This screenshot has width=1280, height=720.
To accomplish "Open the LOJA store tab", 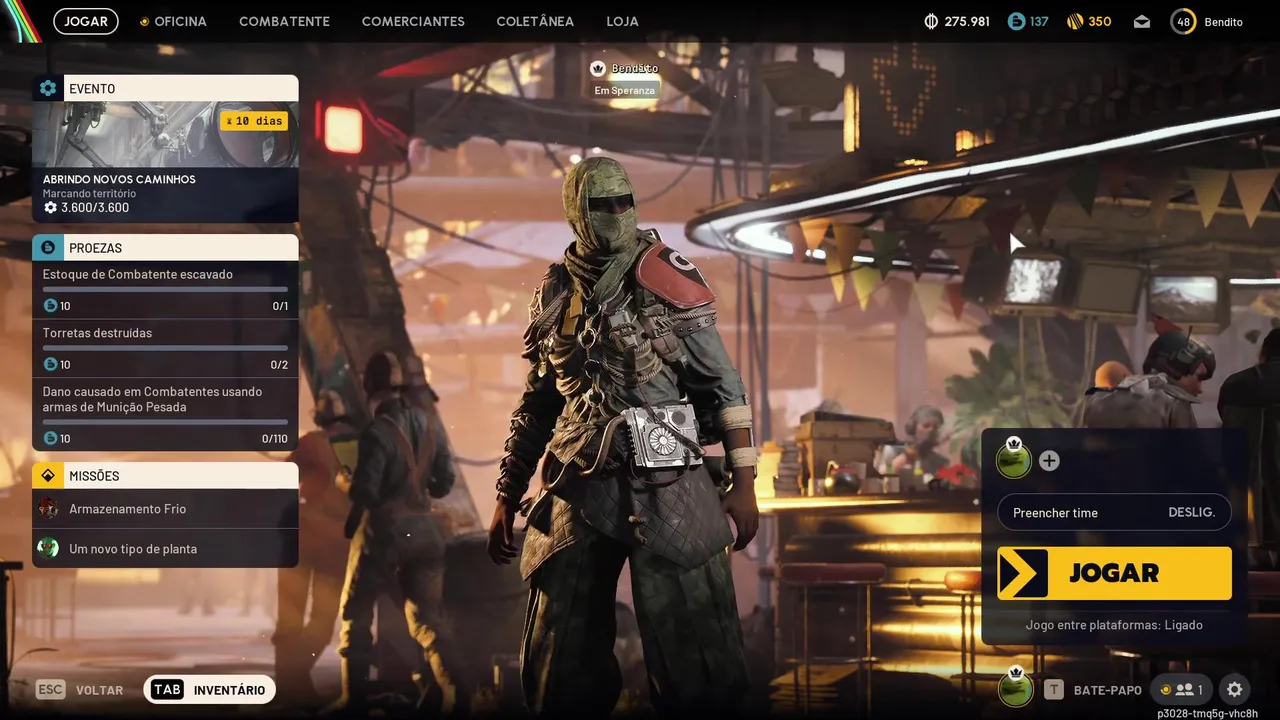I will point(622,21).
